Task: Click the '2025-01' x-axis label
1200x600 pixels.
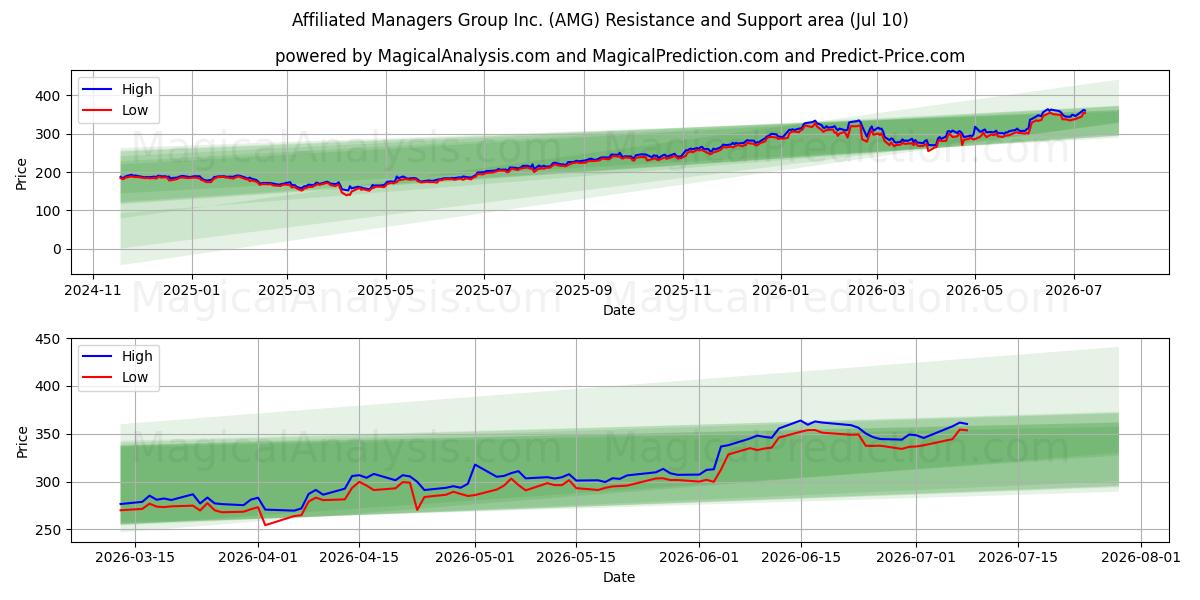Action: [x=190, y=290]
